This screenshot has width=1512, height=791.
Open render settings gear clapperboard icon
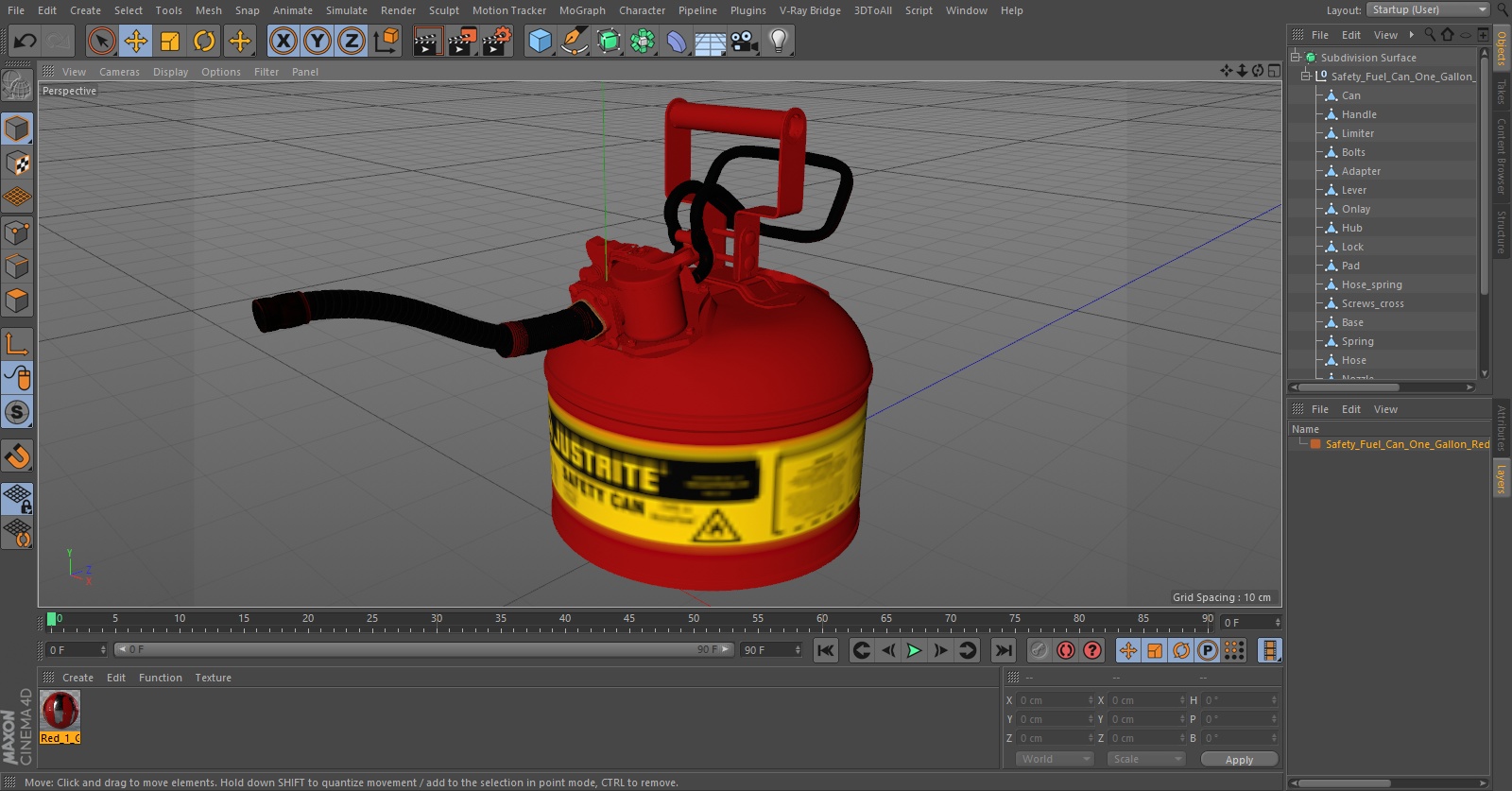pos(497,41)
